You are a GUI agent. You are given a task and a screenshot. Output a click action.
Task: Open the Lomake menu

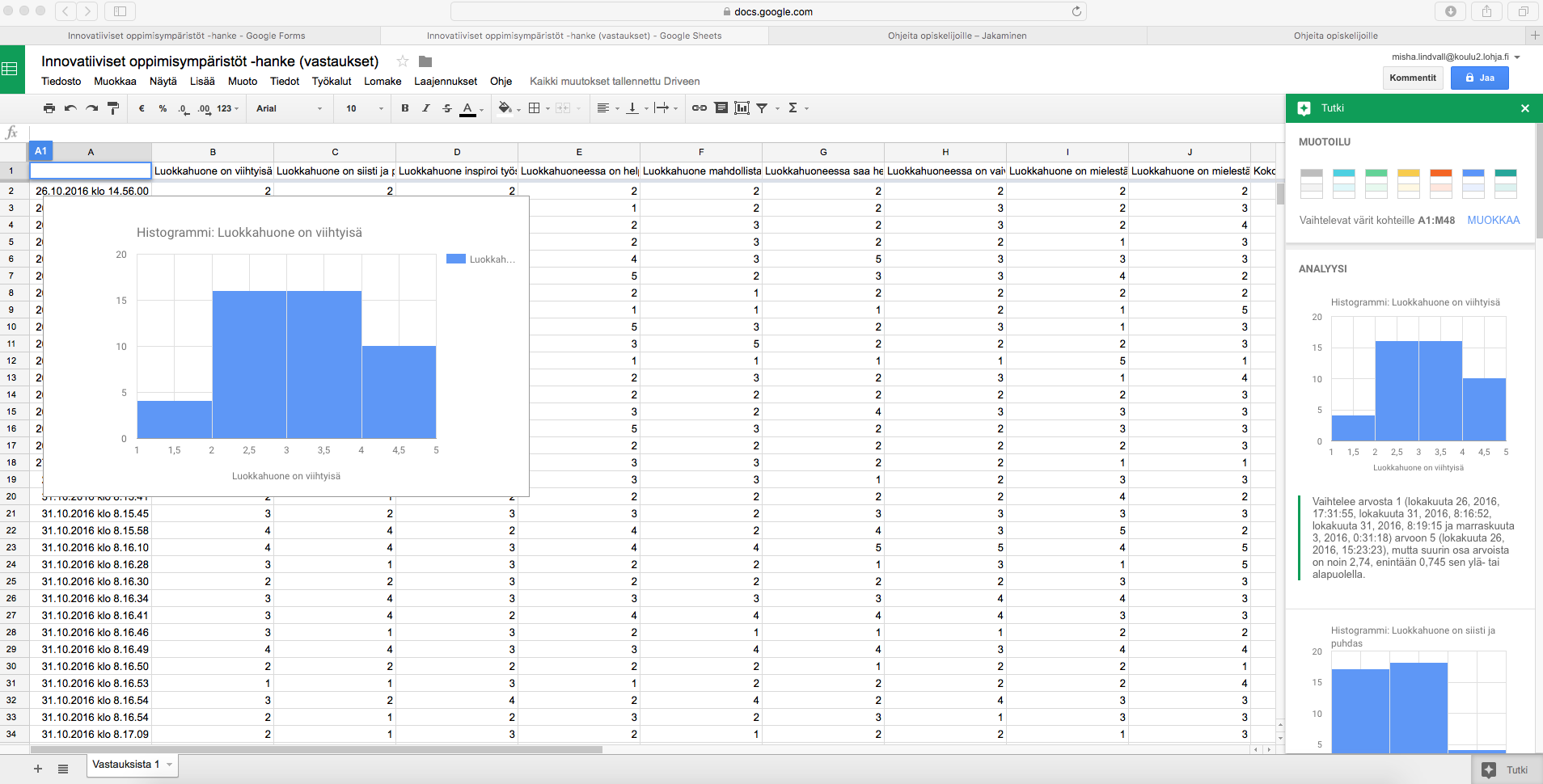383,82
